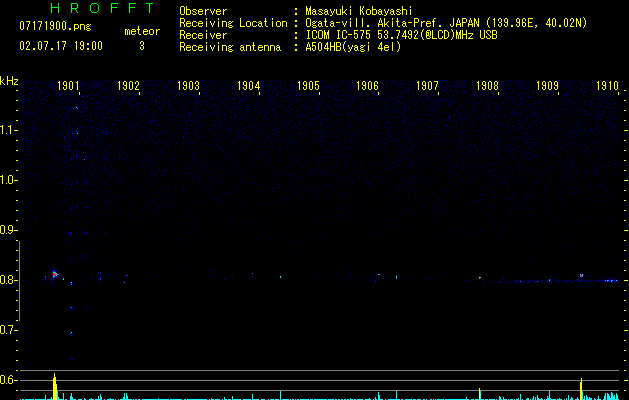Click the 1.1 kHz frequency label

pos(8,130)
